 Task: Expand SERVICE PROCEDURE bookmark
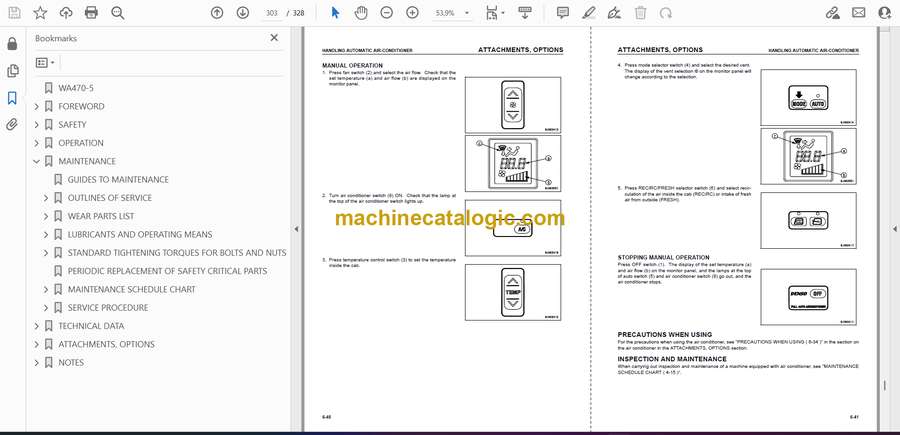(46, 308)
